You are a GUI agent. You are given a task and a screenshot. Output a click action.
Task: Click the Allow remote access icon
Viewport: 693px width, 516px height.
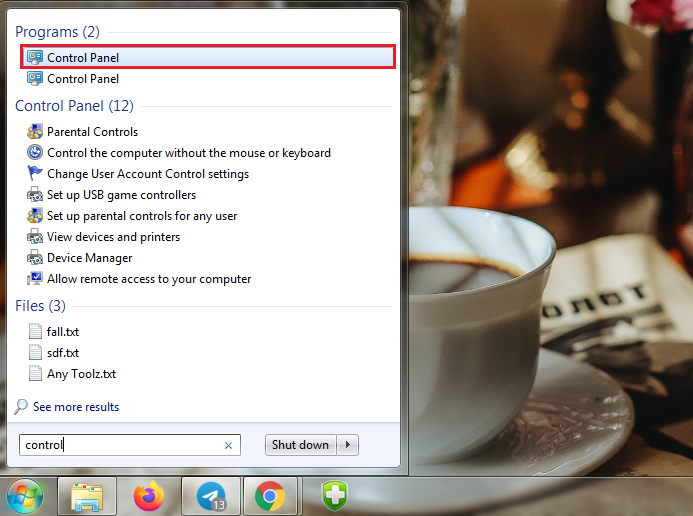tap(35, 279)
